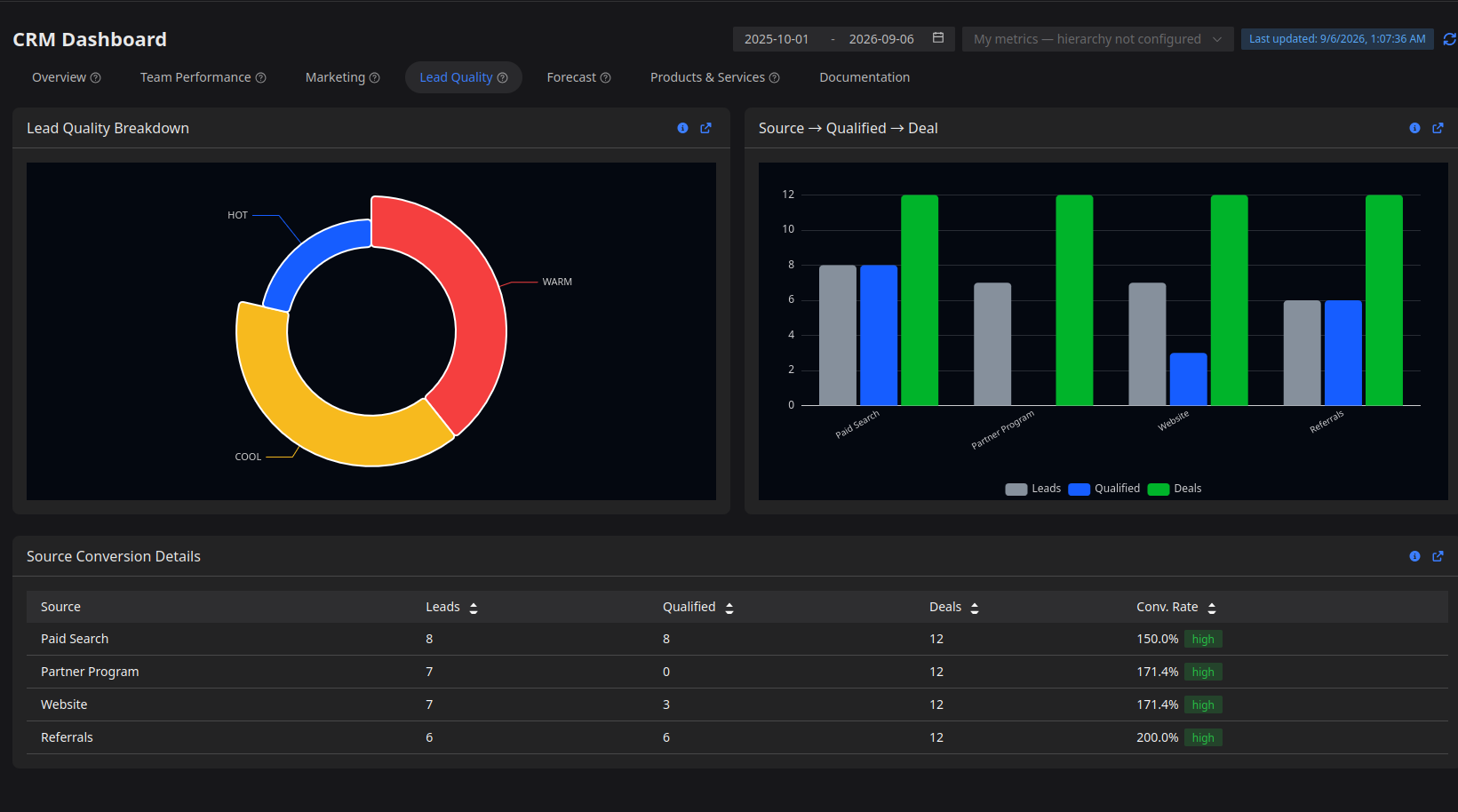Click the Paid Search table row name
1458x812 pixels.
[75, 639]
